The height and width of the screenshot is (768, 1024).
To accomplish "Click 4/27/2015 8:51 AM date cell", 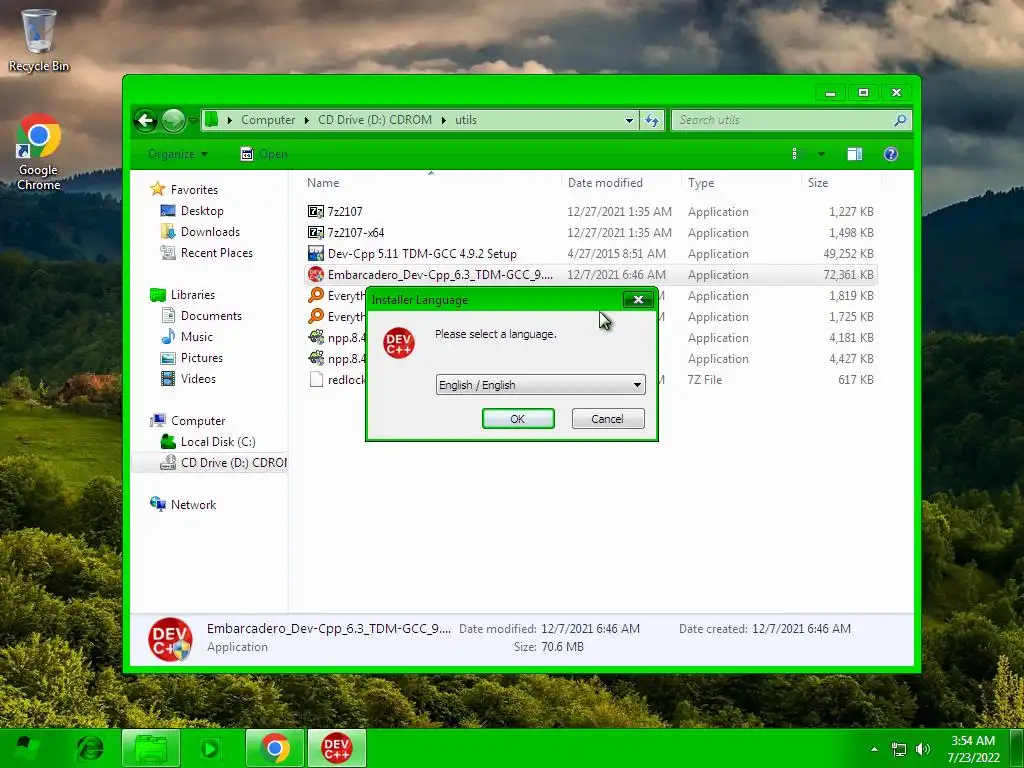I will pyautogui.click(x=616, y=253).
